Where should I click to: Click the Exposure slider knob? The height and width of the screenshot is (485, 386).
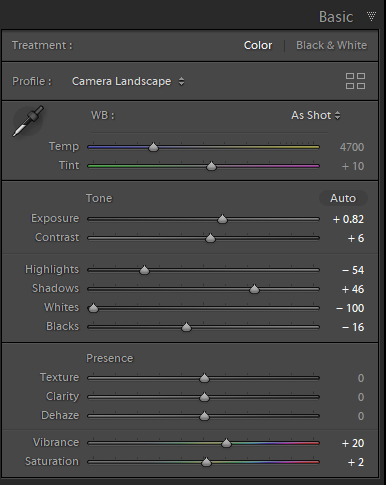pos(222,219)
